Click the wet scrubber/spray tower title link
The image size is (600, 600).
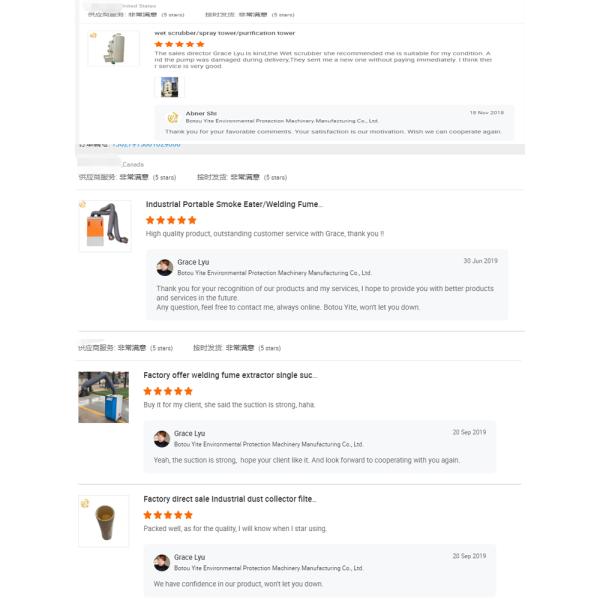(224, 33)
